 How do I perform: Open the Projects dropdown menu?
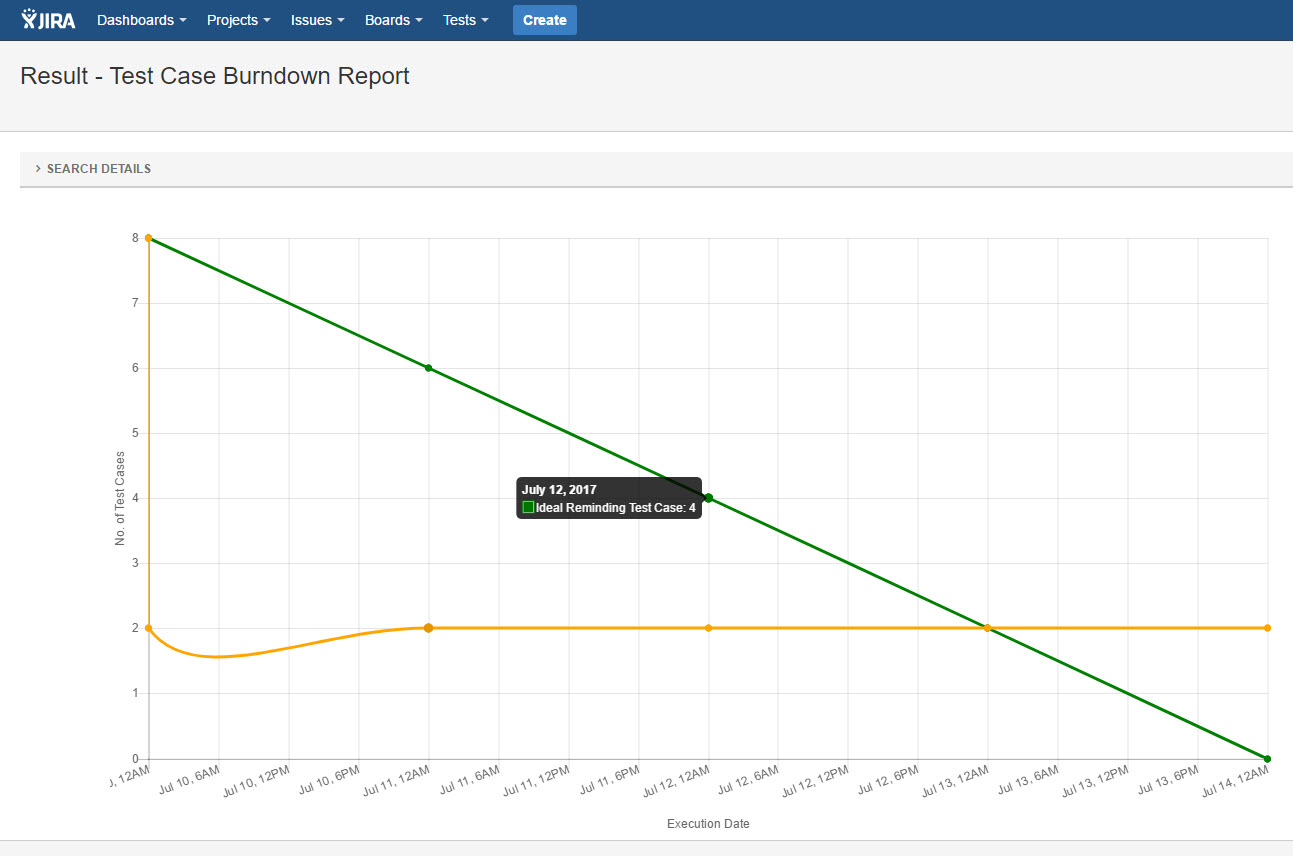click(x=238, y=20)
